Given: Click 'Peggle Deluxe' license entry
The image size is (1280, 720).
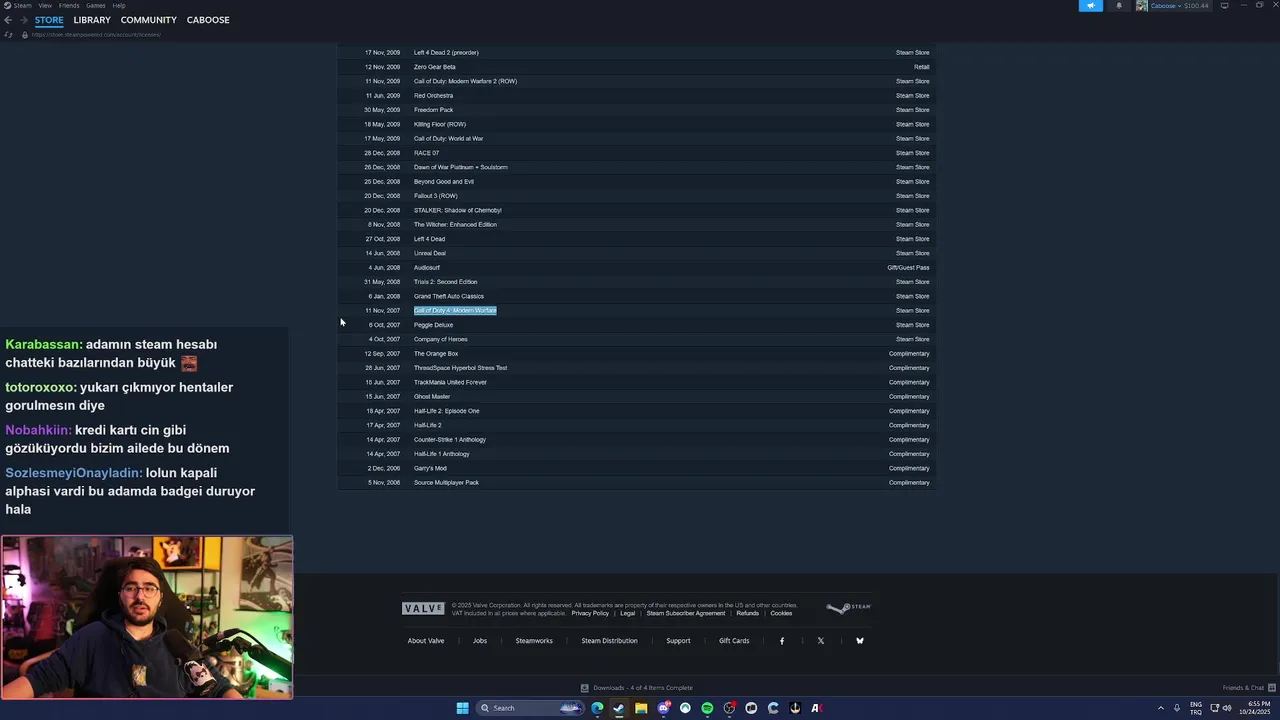Looking at the screenshot, I should [x=433, y=325].
